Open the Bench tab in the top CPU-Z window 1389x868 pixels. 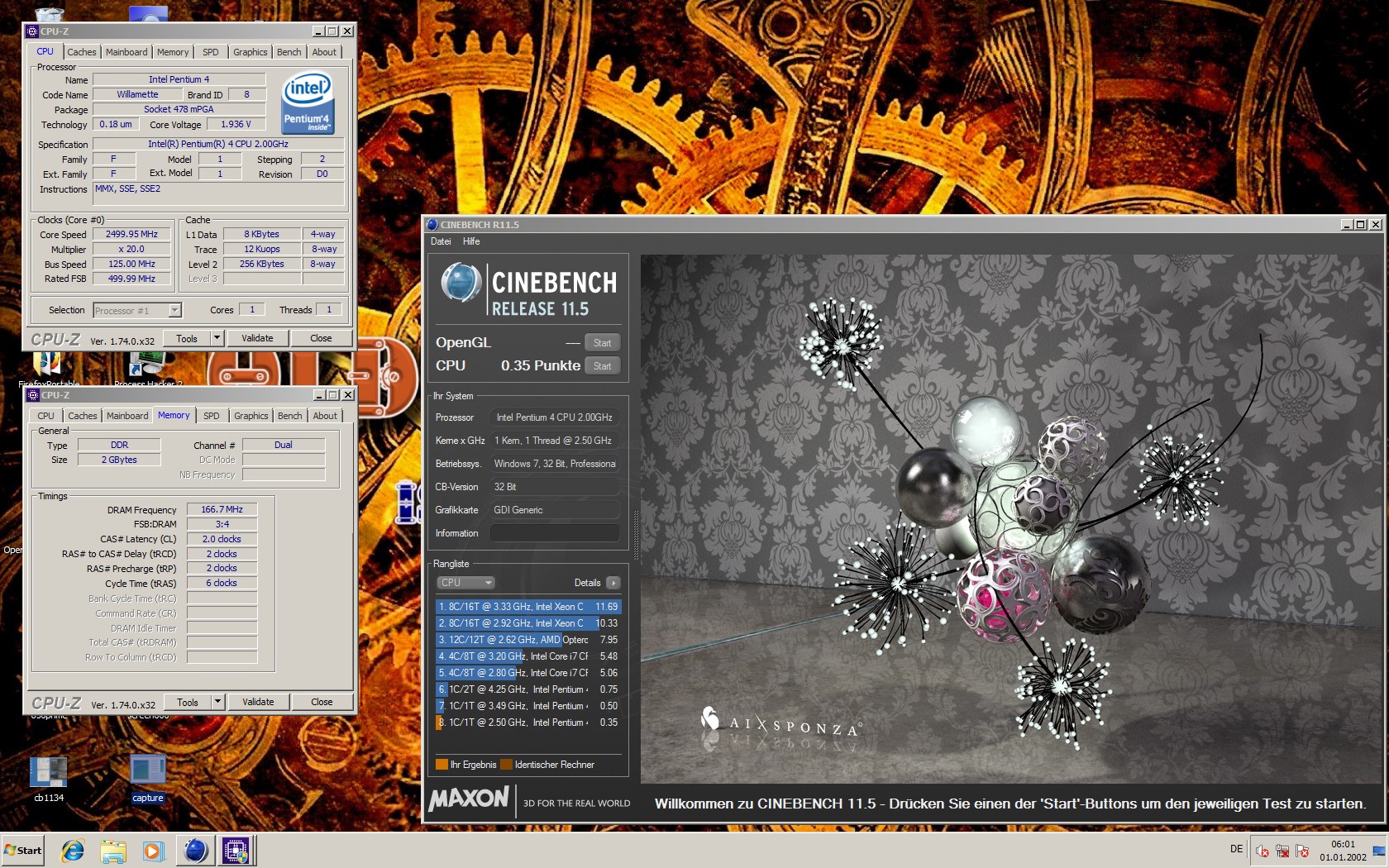coord(289,52)
